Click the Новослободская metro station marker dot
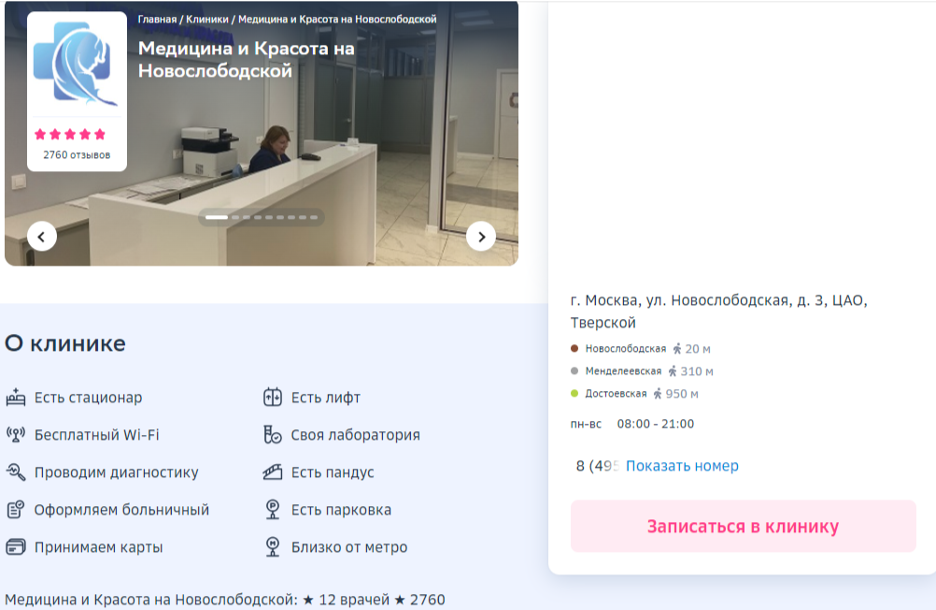936x610 pixels. (x=573, y=348)
